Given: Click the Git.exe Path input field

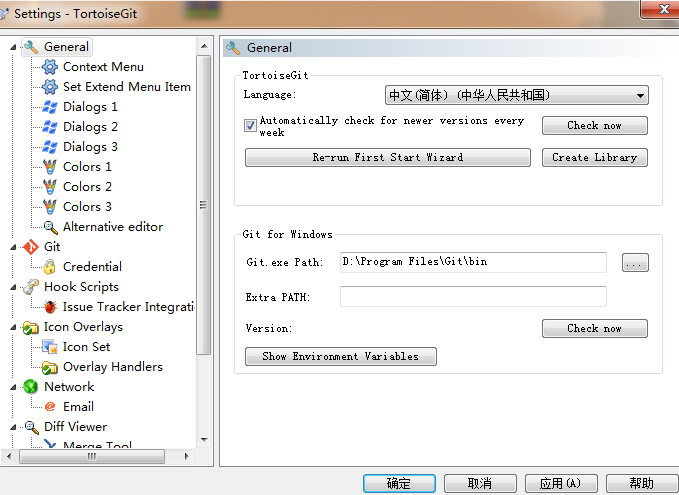Looking at the screenshot, I should point(473,262).
